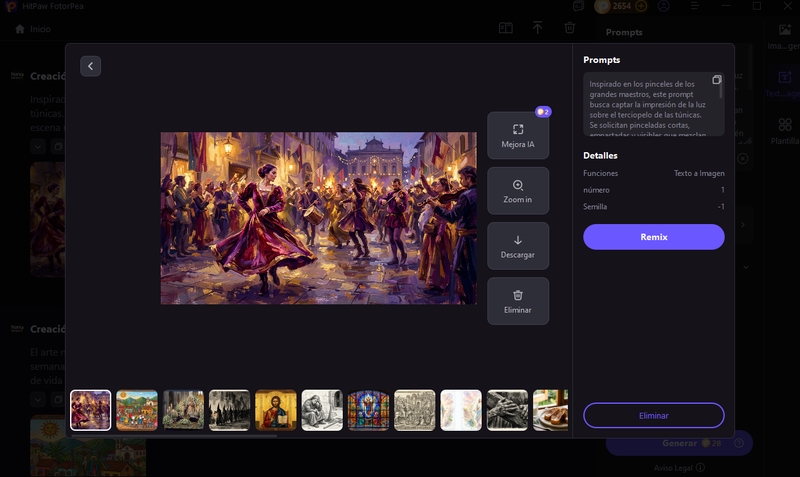Choose the golden Christ icon thumbnail
Image resolution: width=800 pixels, height=477 pixels.
pyautogui.click(x=276, y=410)
